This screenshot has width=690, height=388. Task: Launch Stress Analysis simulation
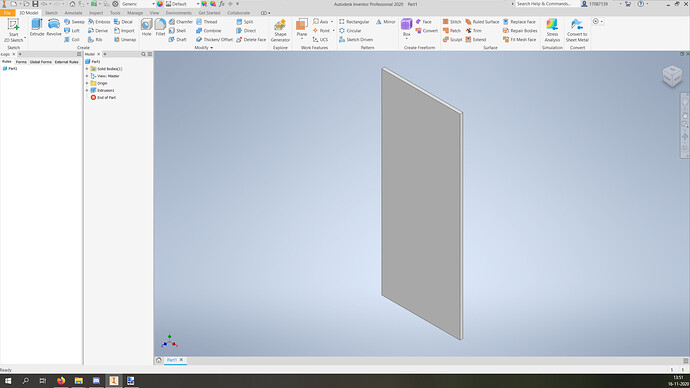(x=552, y=30)
